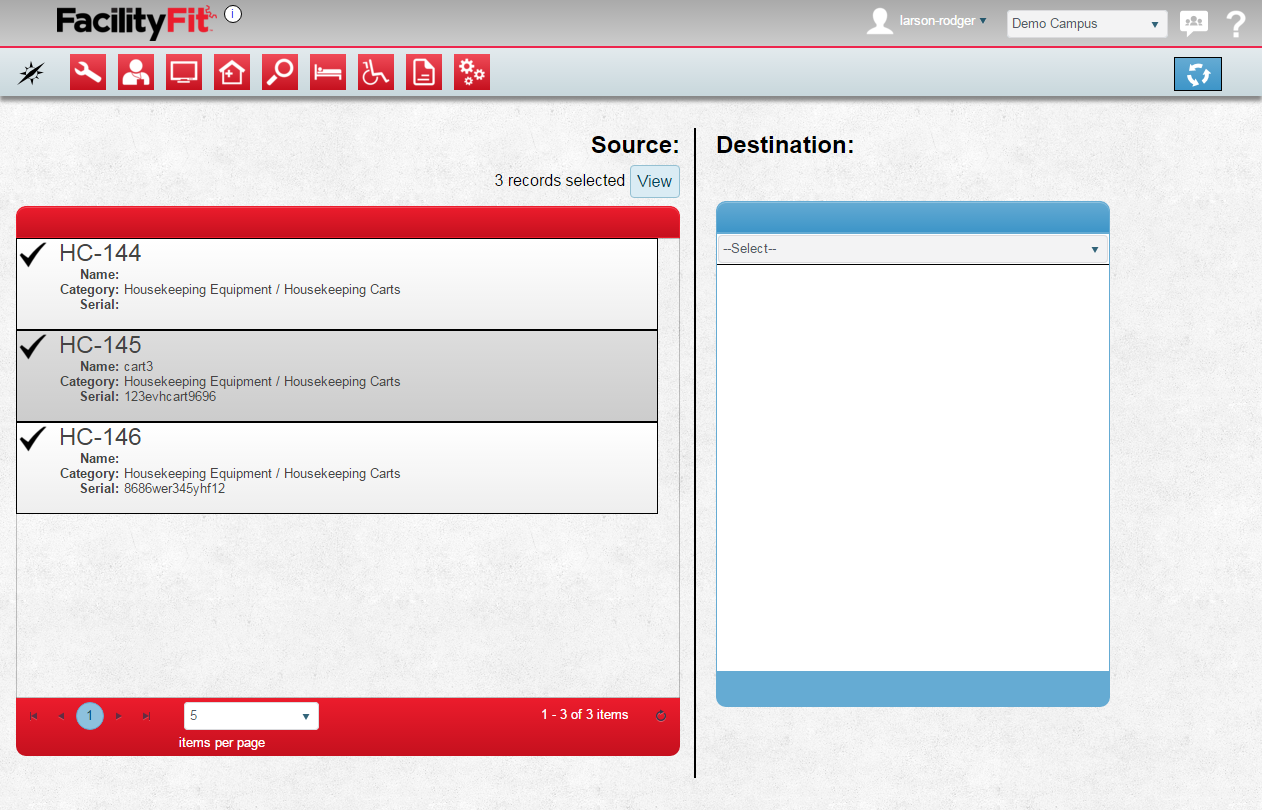Expand the destination --Select-- dropdown
The width and height of the screenshot is (1262, 810).
(912, 249)
